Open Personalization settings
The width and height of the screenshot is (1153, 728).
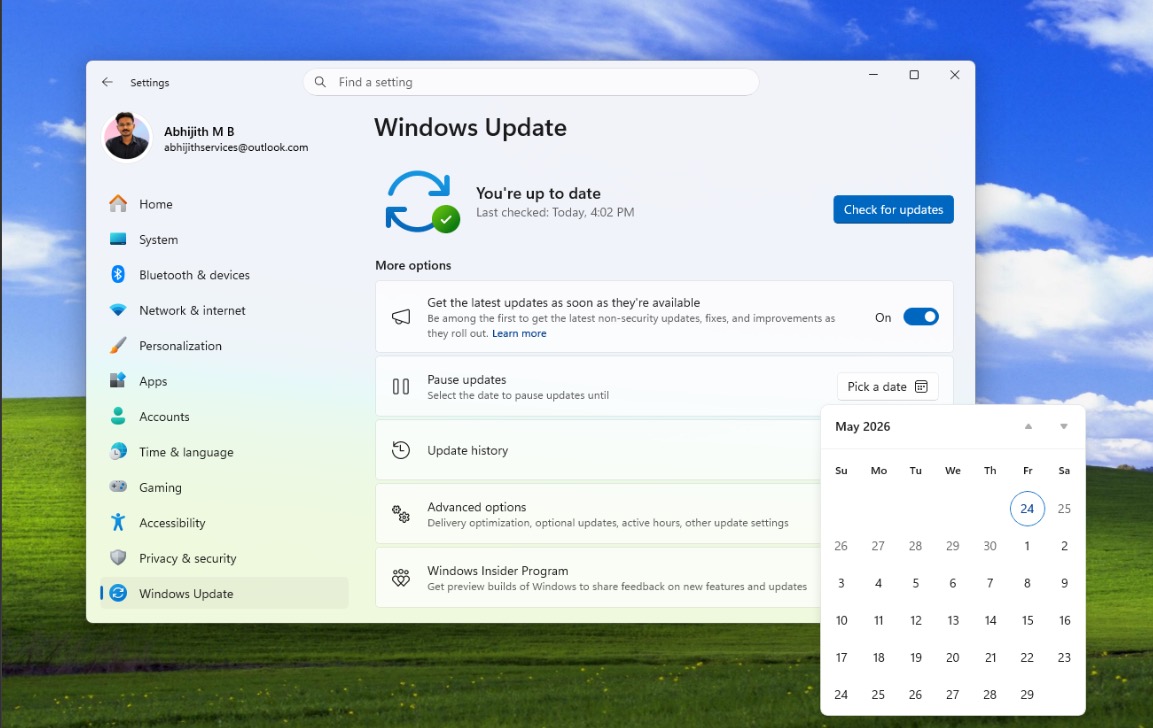224,346
